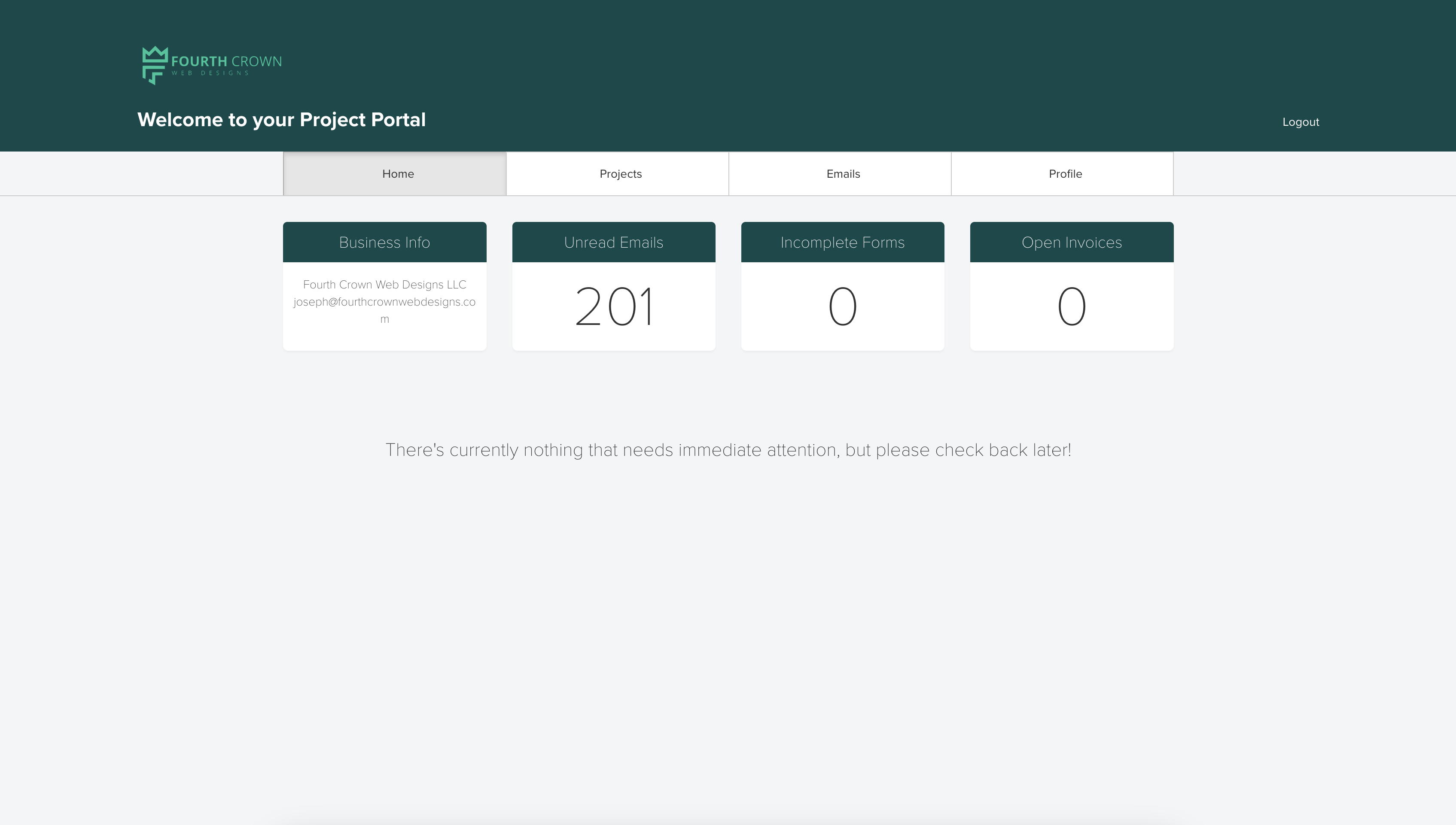This screenshot has width=1456, height=825.
Task: Click the Business Info card header
Action: 384,243
